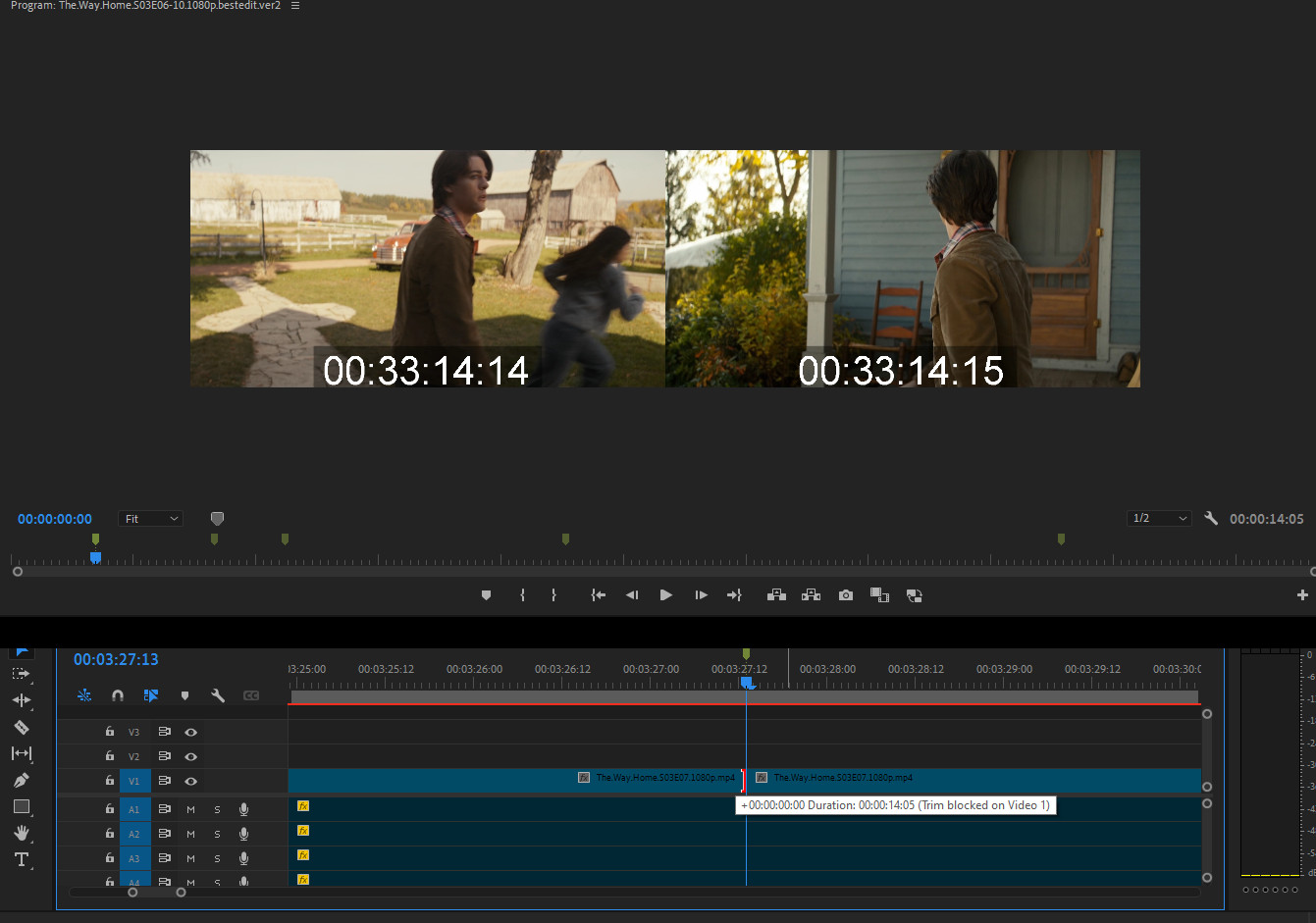The height and width of the screenshot is (923, 1316).
Task: Toggle Proxies button
Action: pos(914,595)
